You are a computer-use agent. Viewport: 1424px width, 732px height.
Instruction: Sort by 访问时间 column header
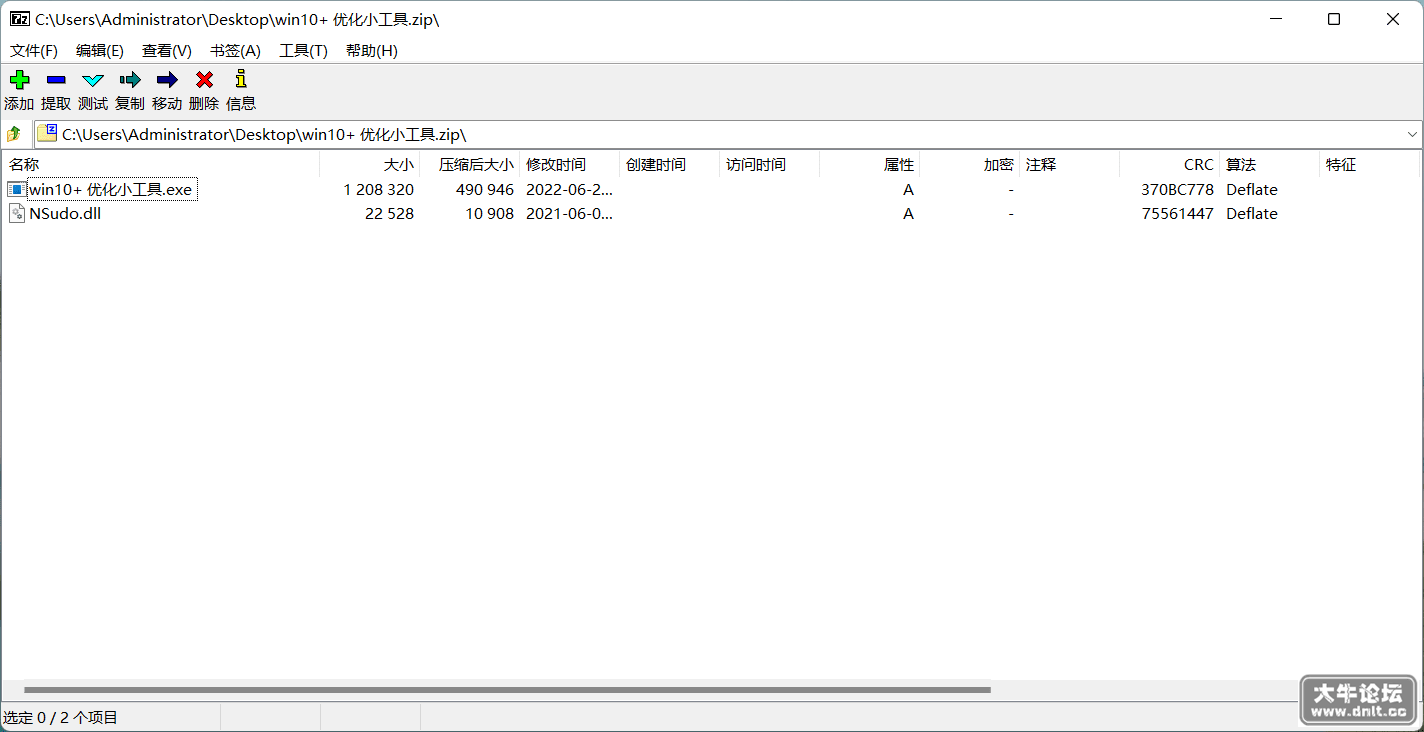pos(769,165)
